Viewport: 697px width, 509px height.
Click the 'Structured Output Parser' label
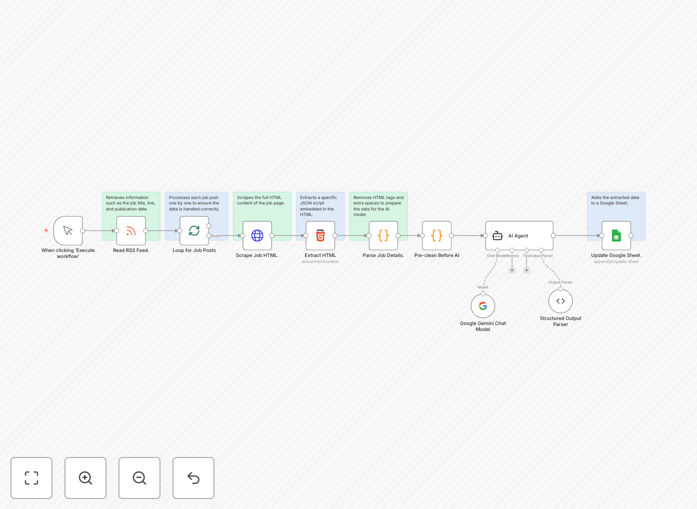point(561,321)
